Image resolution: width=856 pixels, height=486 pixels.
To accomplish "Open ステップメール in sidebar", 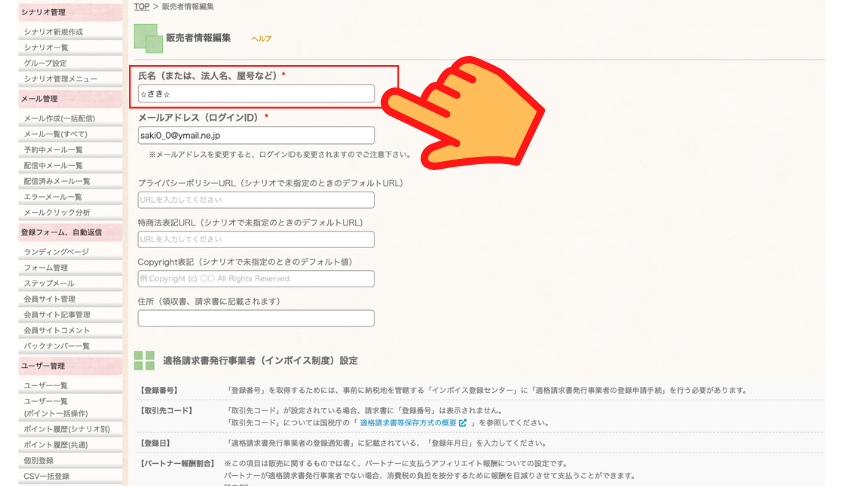I will [49, 283].
